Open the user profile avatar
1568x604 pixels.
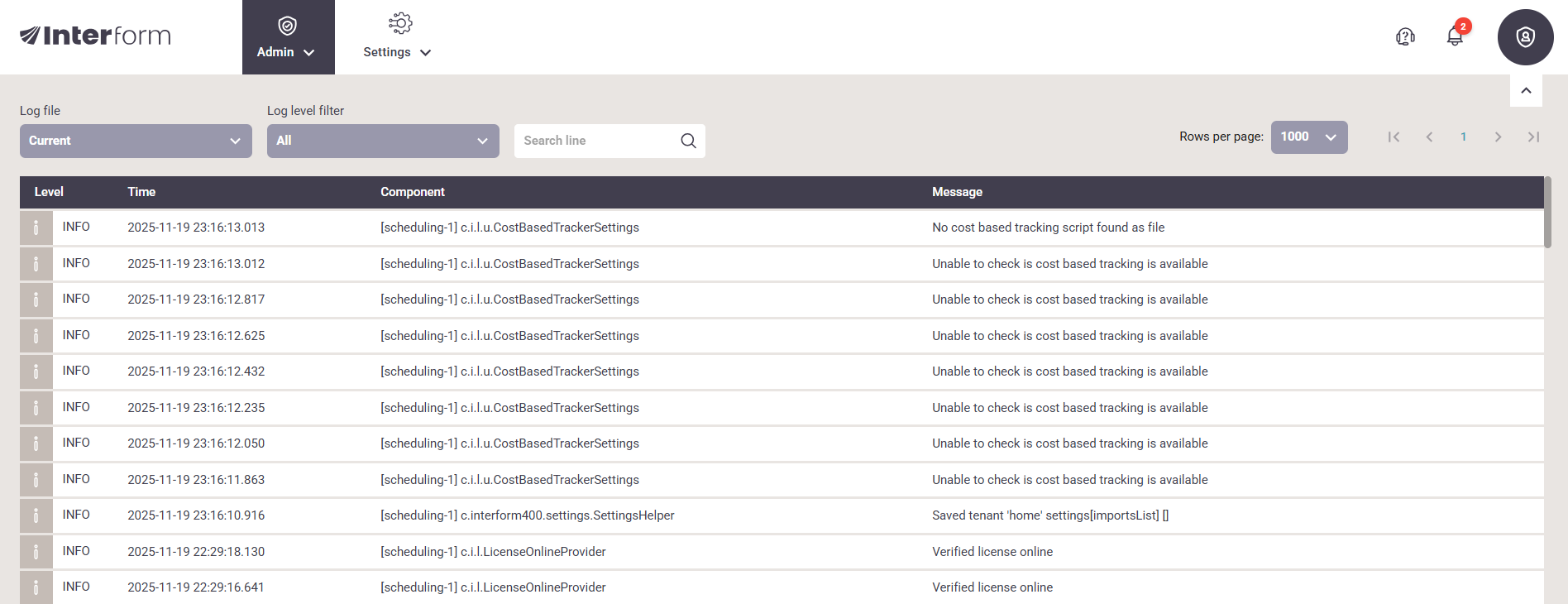click(1525, 37)
